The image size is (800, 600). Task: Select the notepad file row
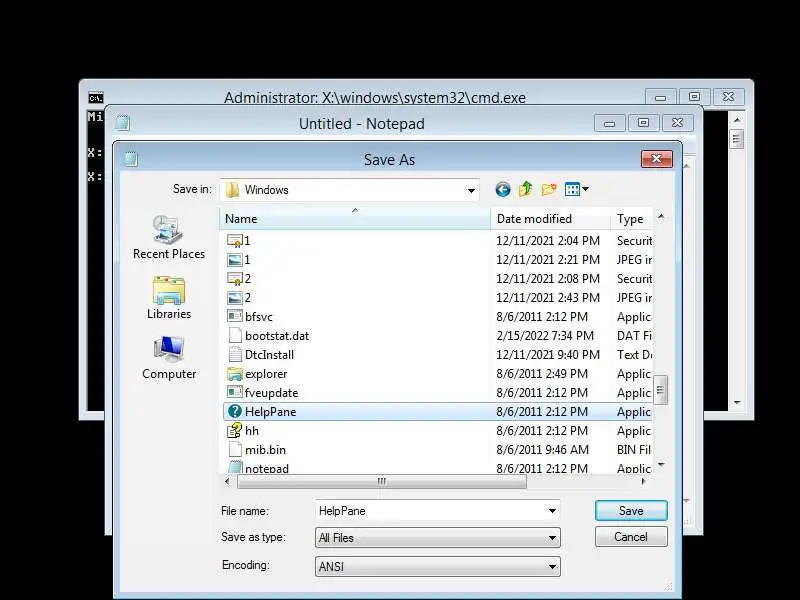coord(438,468)
